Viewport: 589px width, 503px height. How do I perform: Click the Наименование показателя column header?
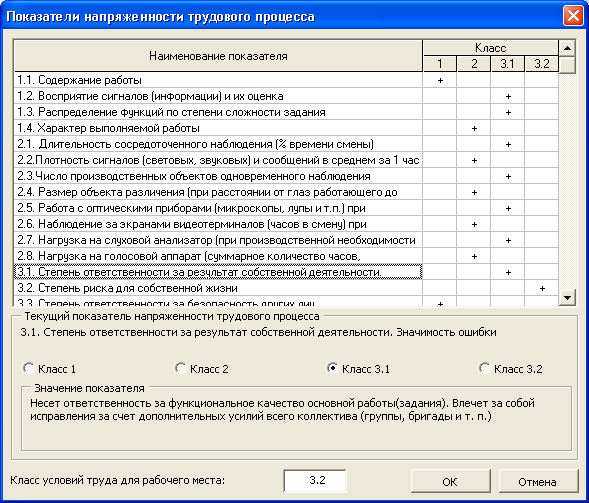coord(218,56)
